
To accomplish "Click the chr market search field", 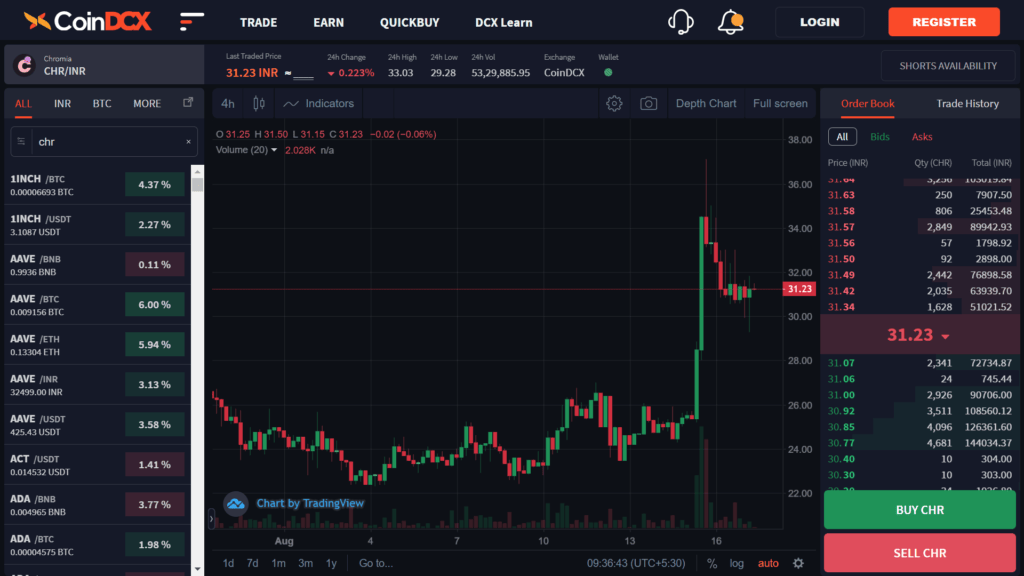I will 104,142.
